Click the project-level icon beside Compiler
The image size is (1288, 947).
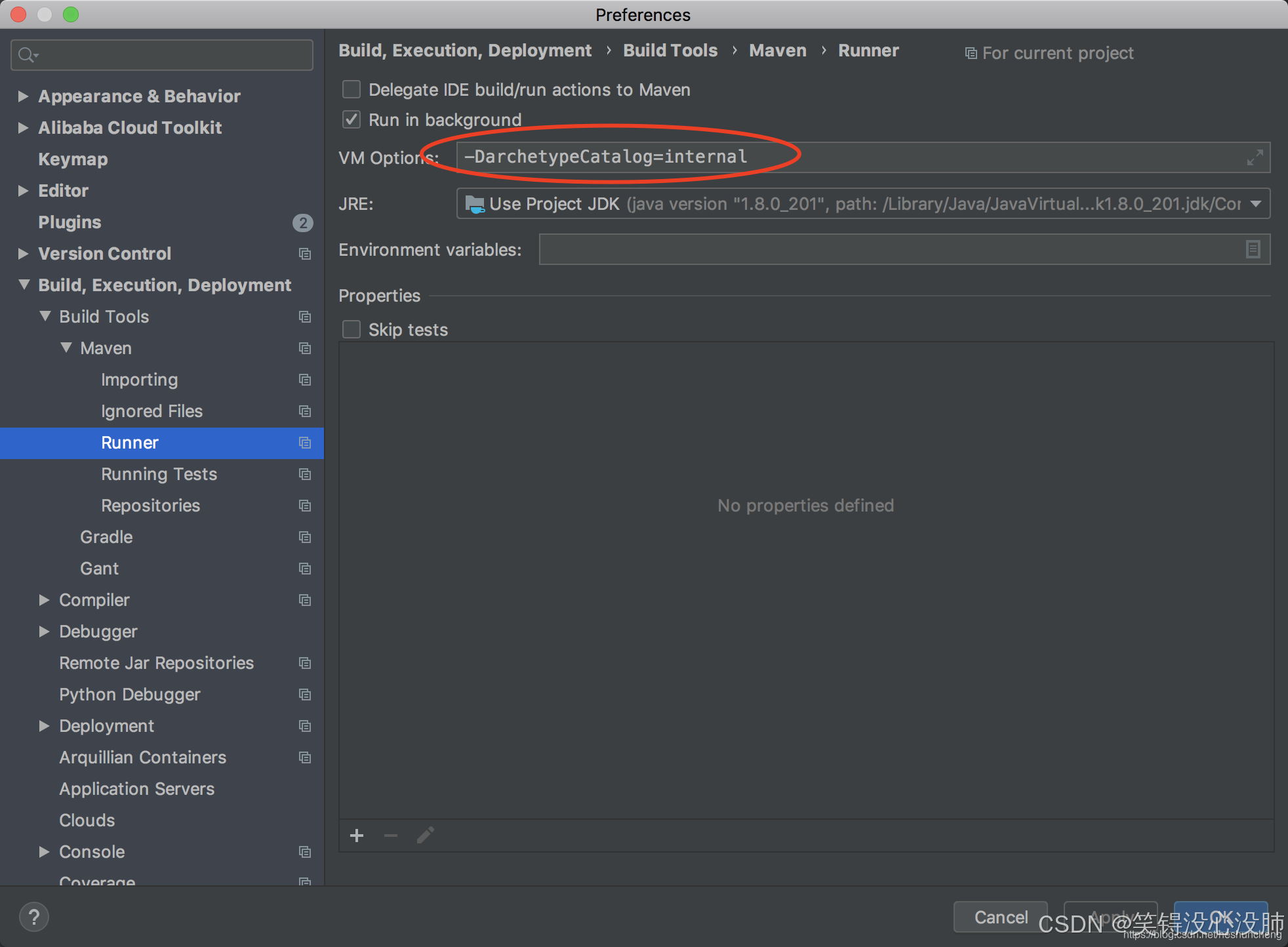pos(305,600)
